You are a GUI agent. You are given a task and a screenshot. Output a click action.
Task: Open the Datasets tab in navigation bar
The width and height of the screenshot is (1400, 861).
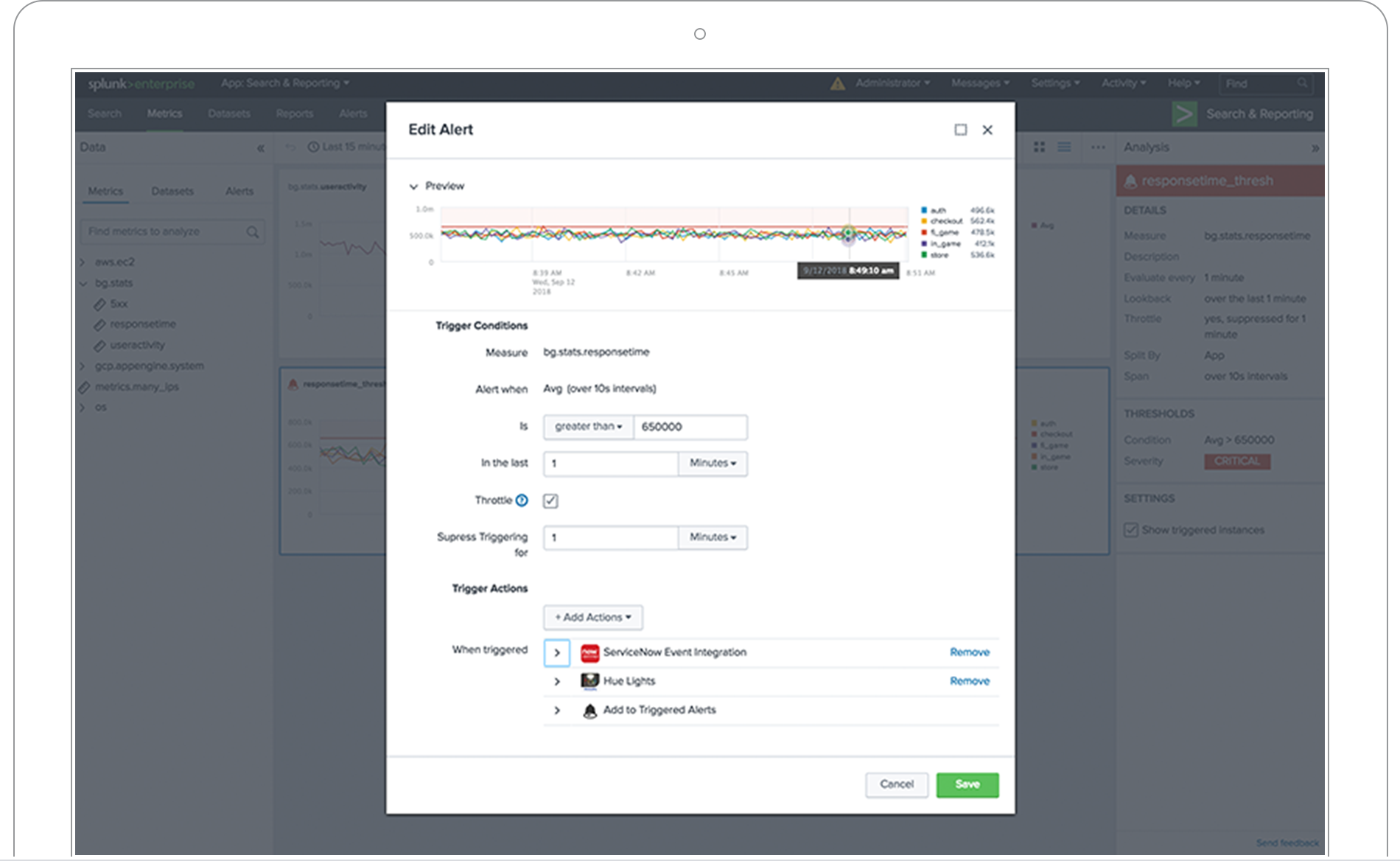pyautogui.click(x=228, y=114)
